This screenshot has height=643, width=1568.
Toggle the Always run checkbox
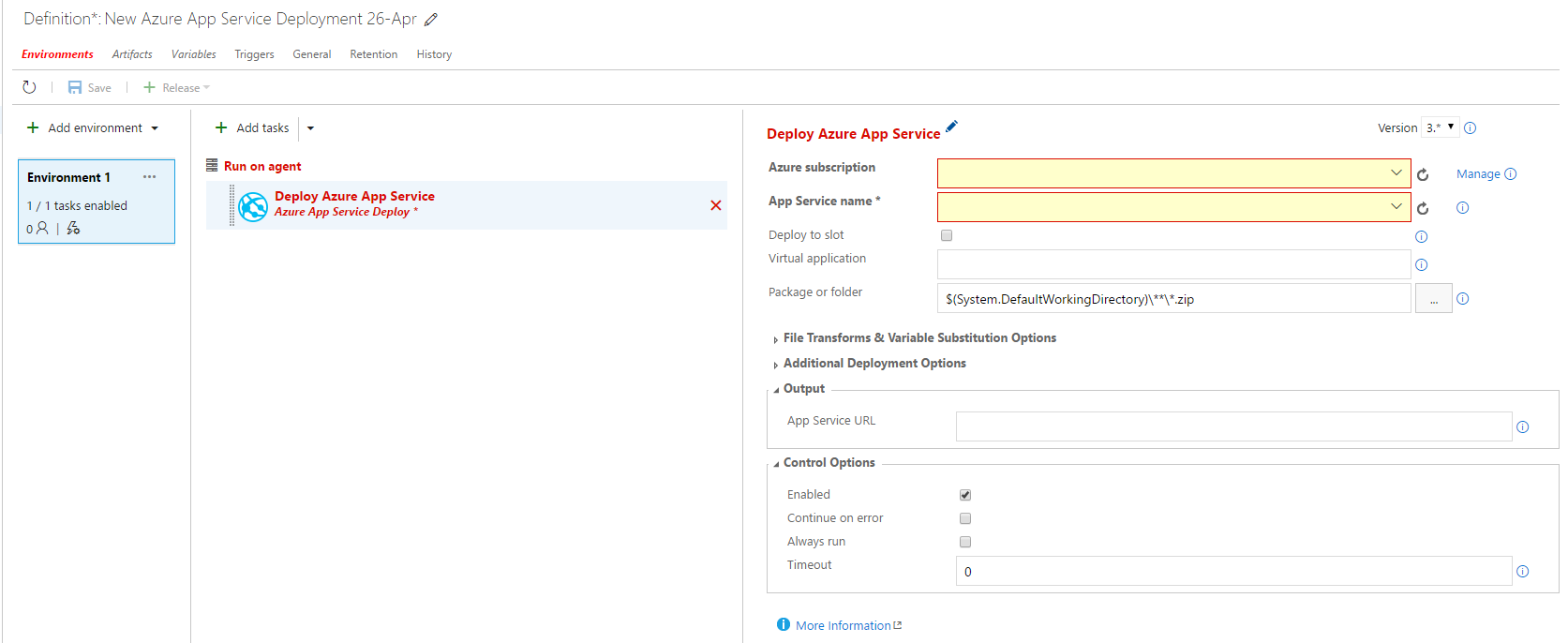pos(965,542)
